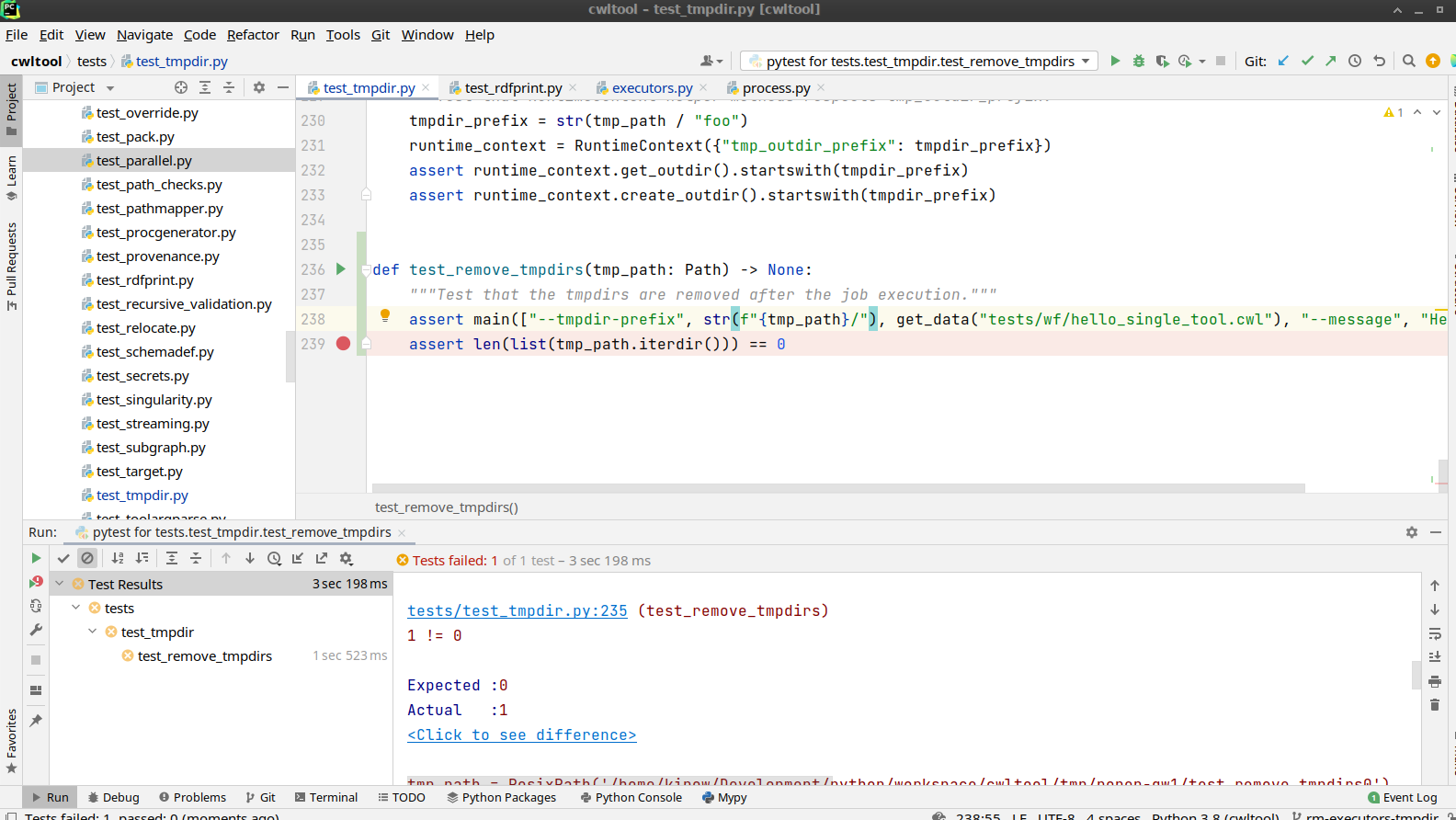Screen dimensions: 1456x820
Task: Export test results icon
Action: pos(322,558)
